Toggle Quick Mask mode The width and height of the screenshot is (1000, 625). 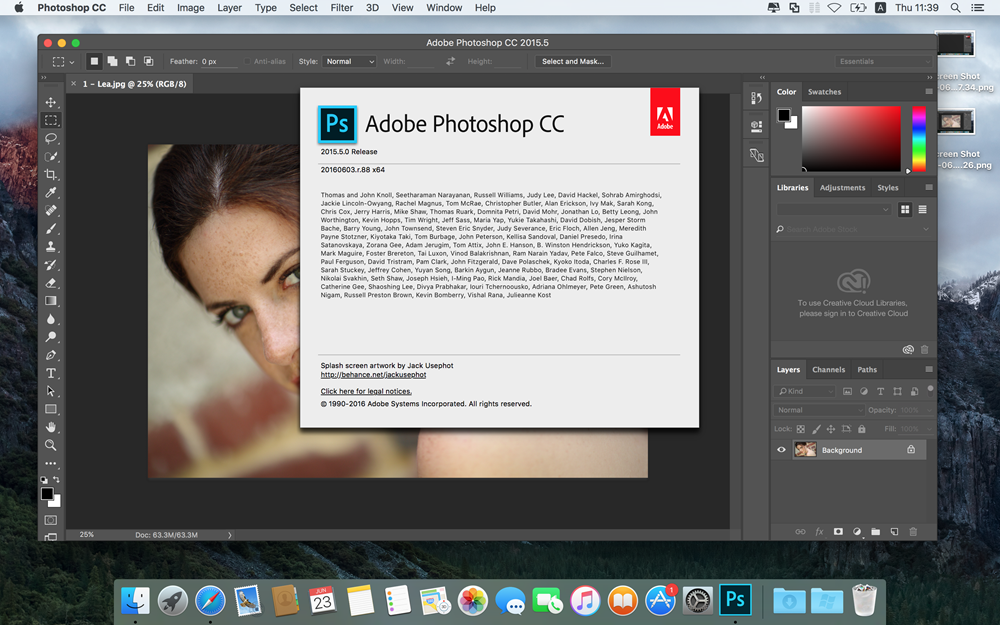(x=50, y=520)
